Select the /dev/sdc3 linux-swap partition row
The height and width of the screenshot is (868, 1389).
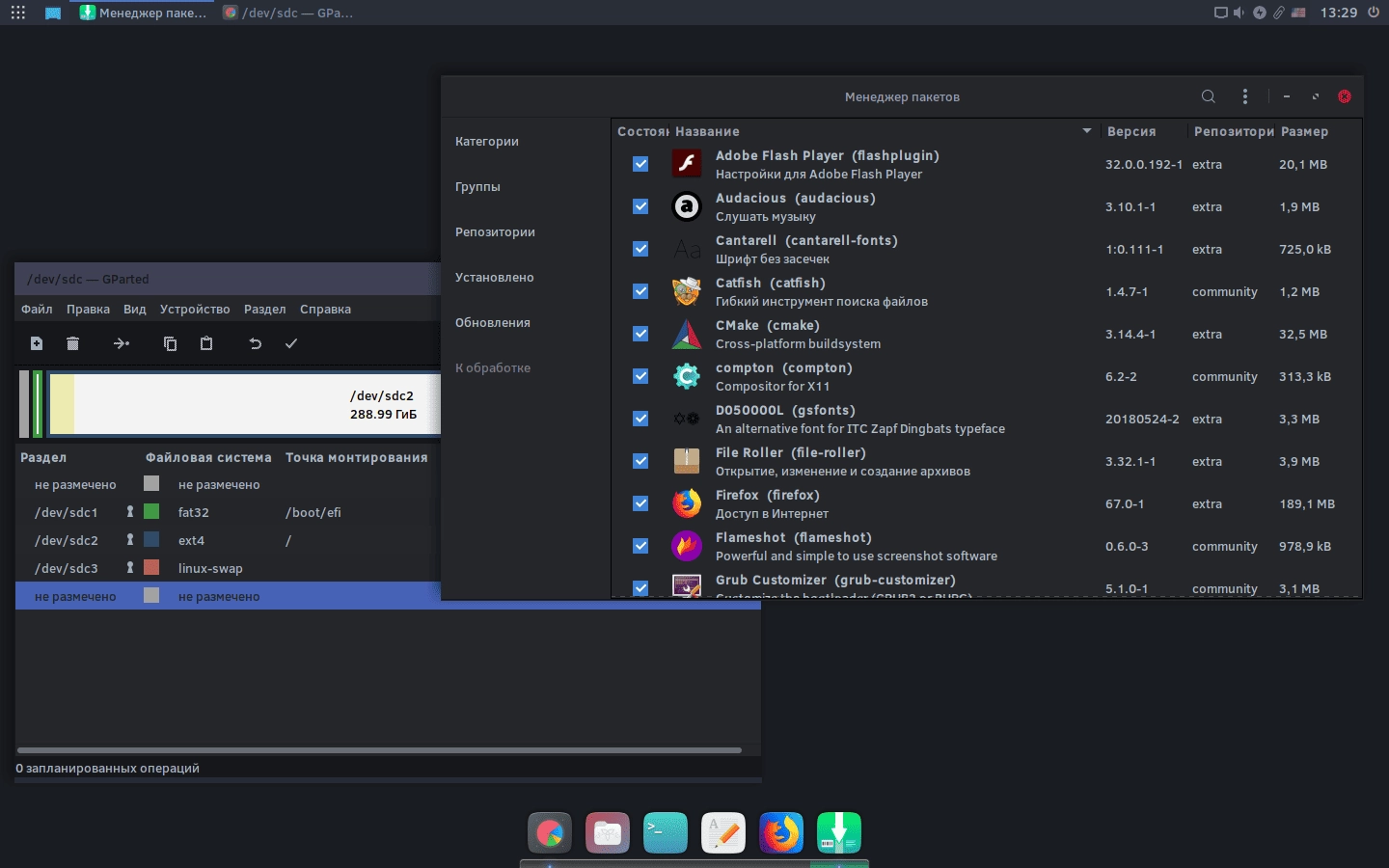click(228, 568)
